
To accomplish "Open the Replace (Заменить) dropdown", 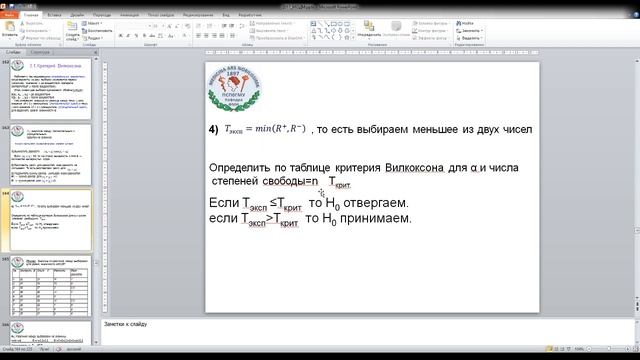I will point(469,31).
